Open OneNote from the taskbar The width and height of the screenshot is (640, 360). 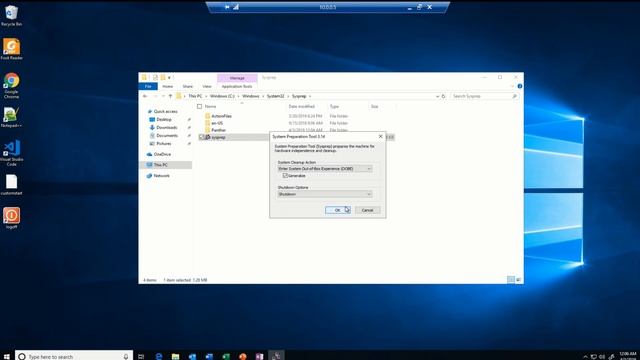(x=259, y=356)
